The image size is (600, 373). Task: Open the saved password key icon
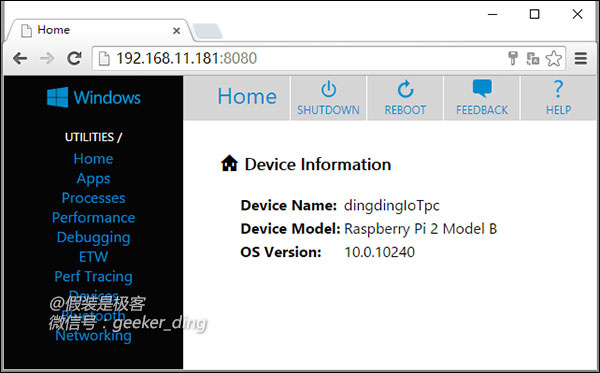513,58
